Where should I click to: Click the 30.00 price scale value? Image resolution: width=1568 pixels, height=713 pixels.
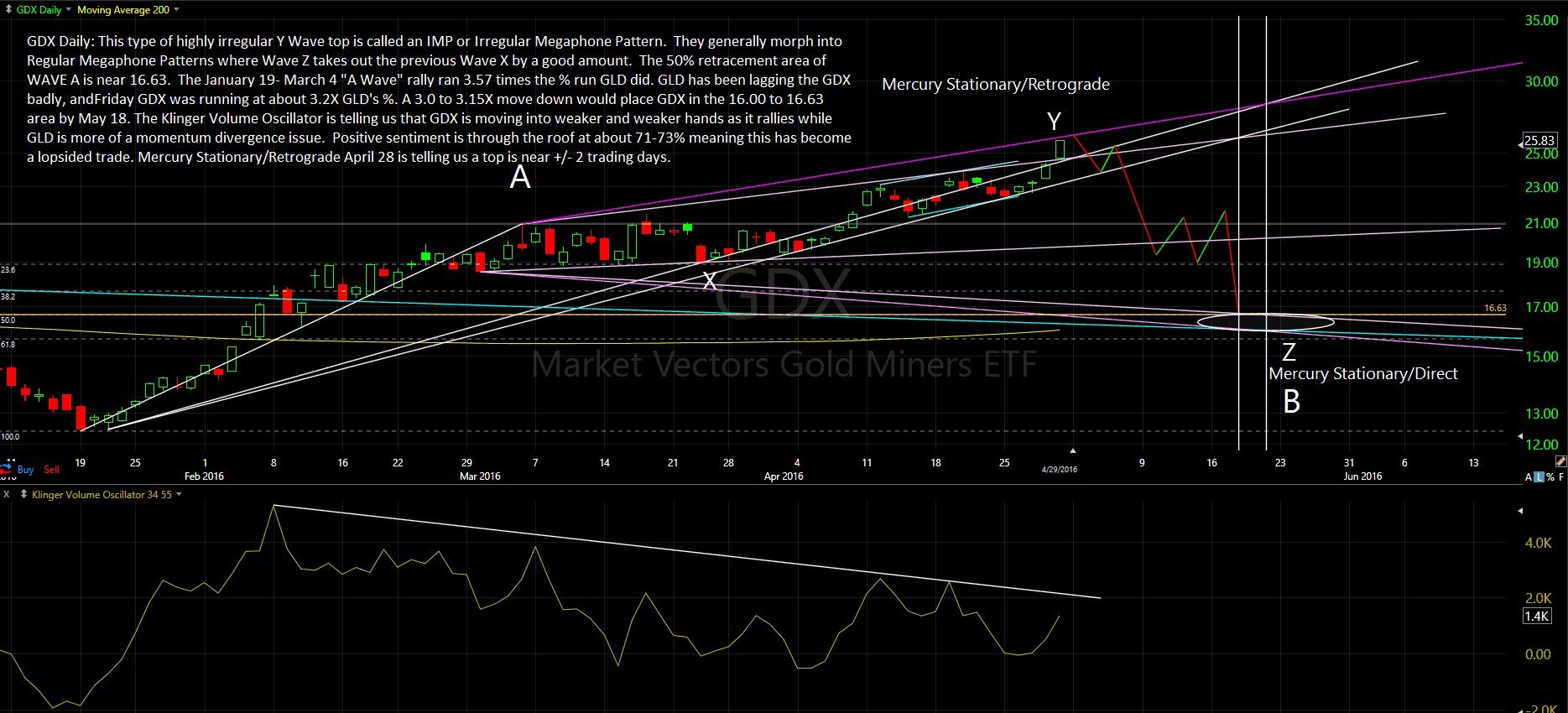point(1541,82)
